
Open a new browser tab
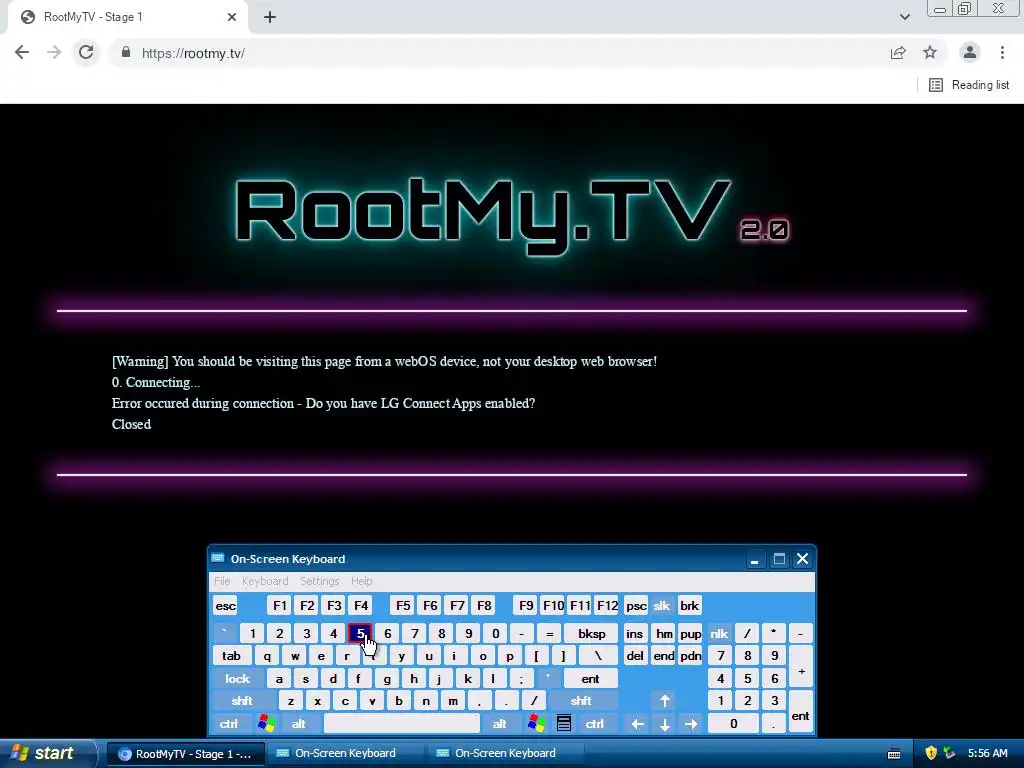point(270,17)
